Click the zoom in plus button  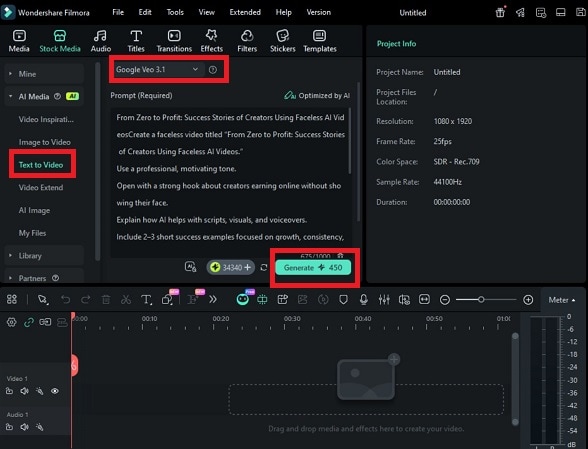pos(528,300)
